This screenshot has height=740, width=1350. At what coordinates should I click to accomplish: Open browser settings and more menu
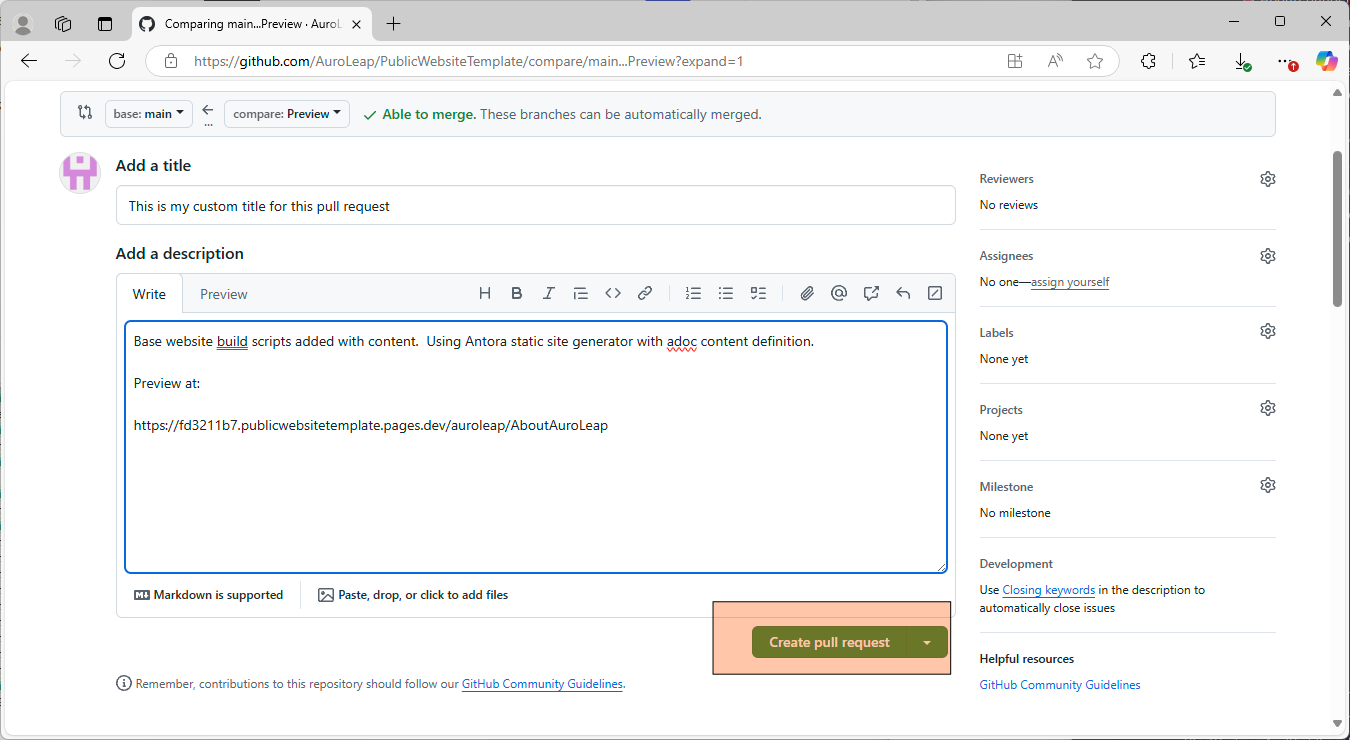click(x=1285, y=61)
